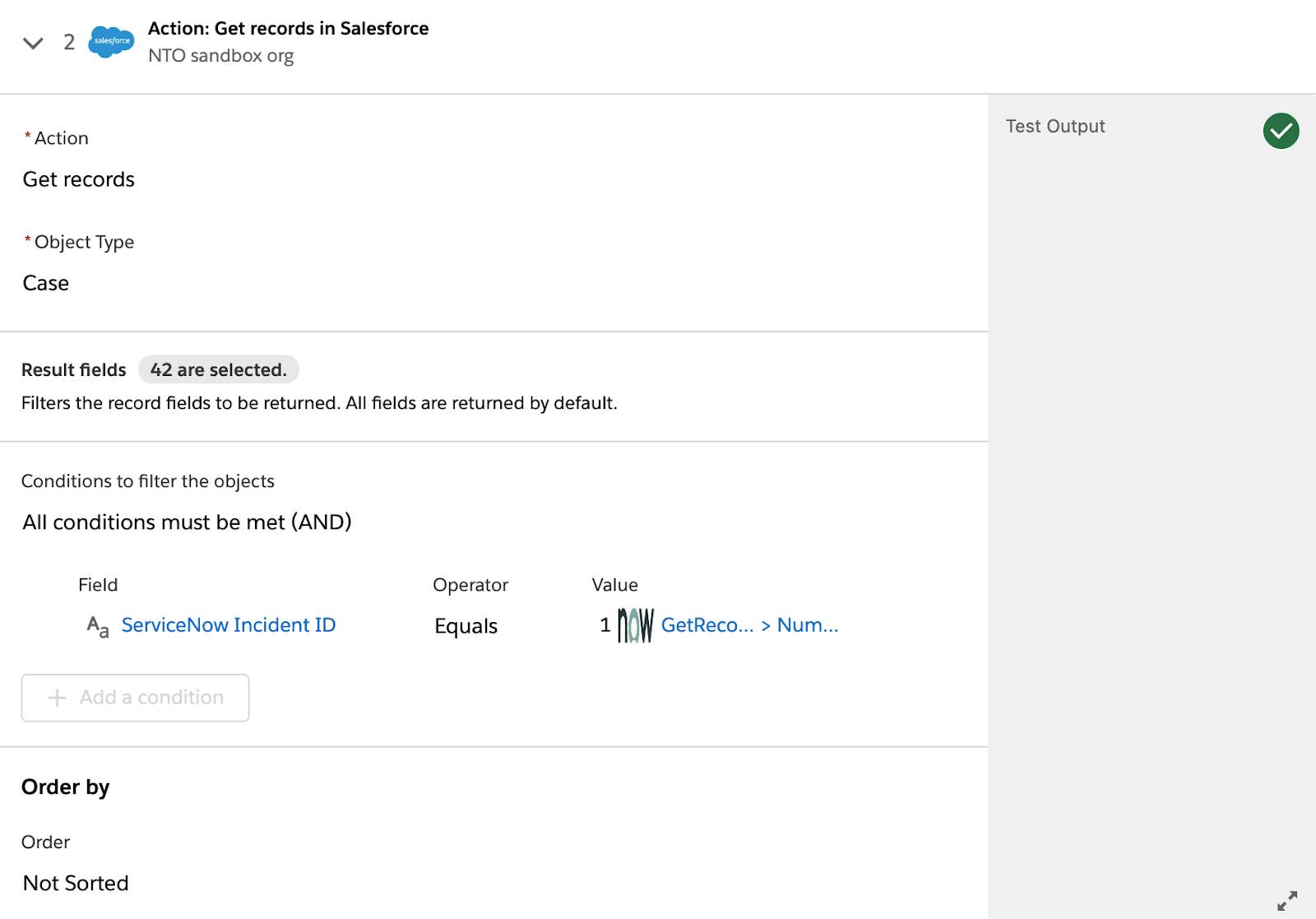This screenshot has height=919, width=1316.
Task: Click the green test success checkmark
Action: coord(1281,131)
